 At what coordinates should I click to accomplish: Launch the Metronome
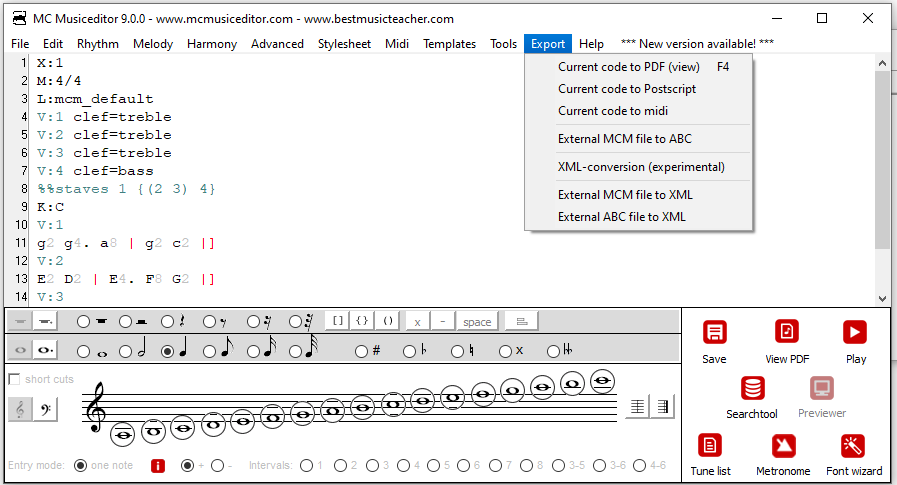click(x=784, y=446)
